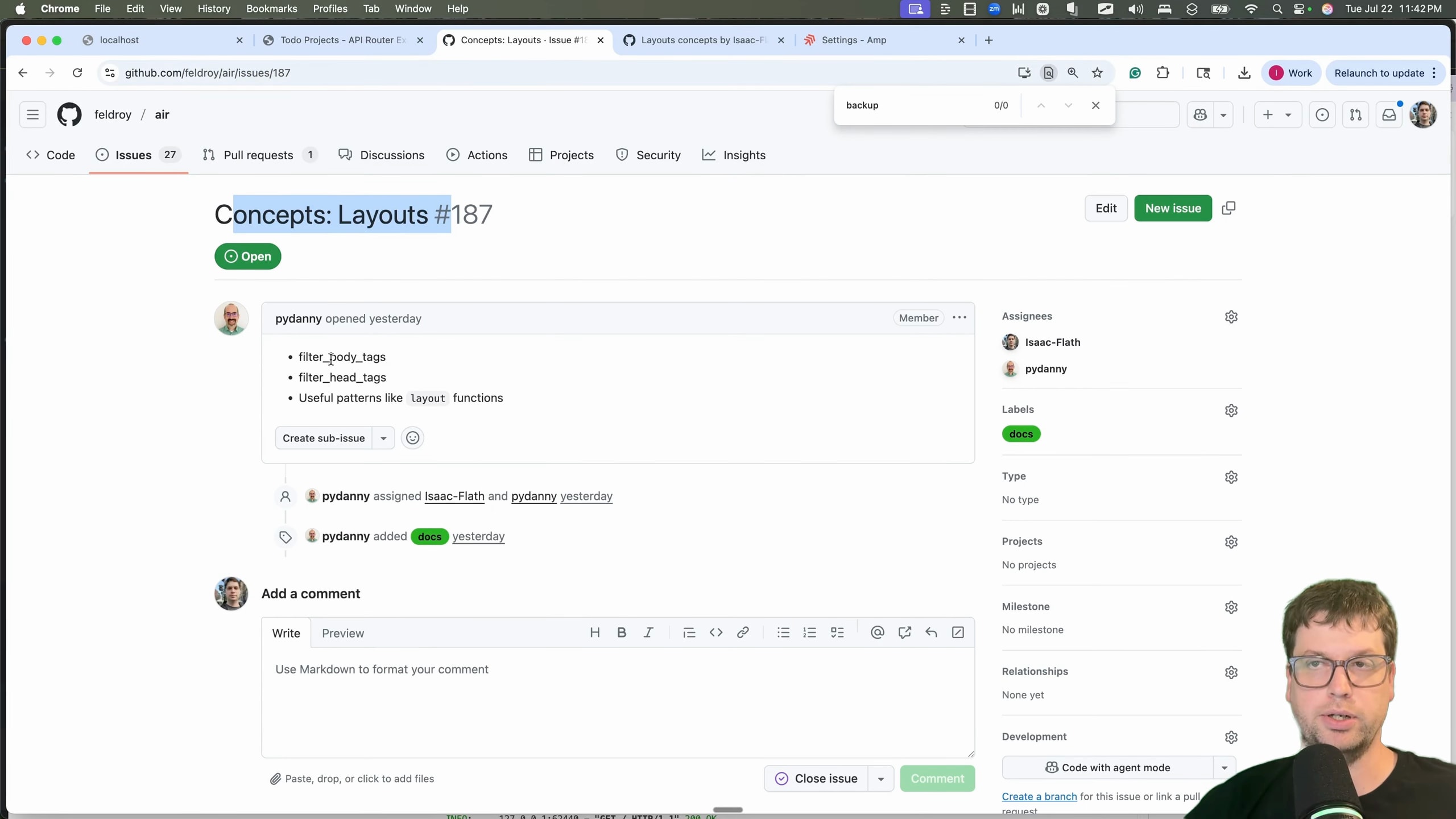Click the green New issue button
This screenshot has width=1456, height=819.
1173,208
